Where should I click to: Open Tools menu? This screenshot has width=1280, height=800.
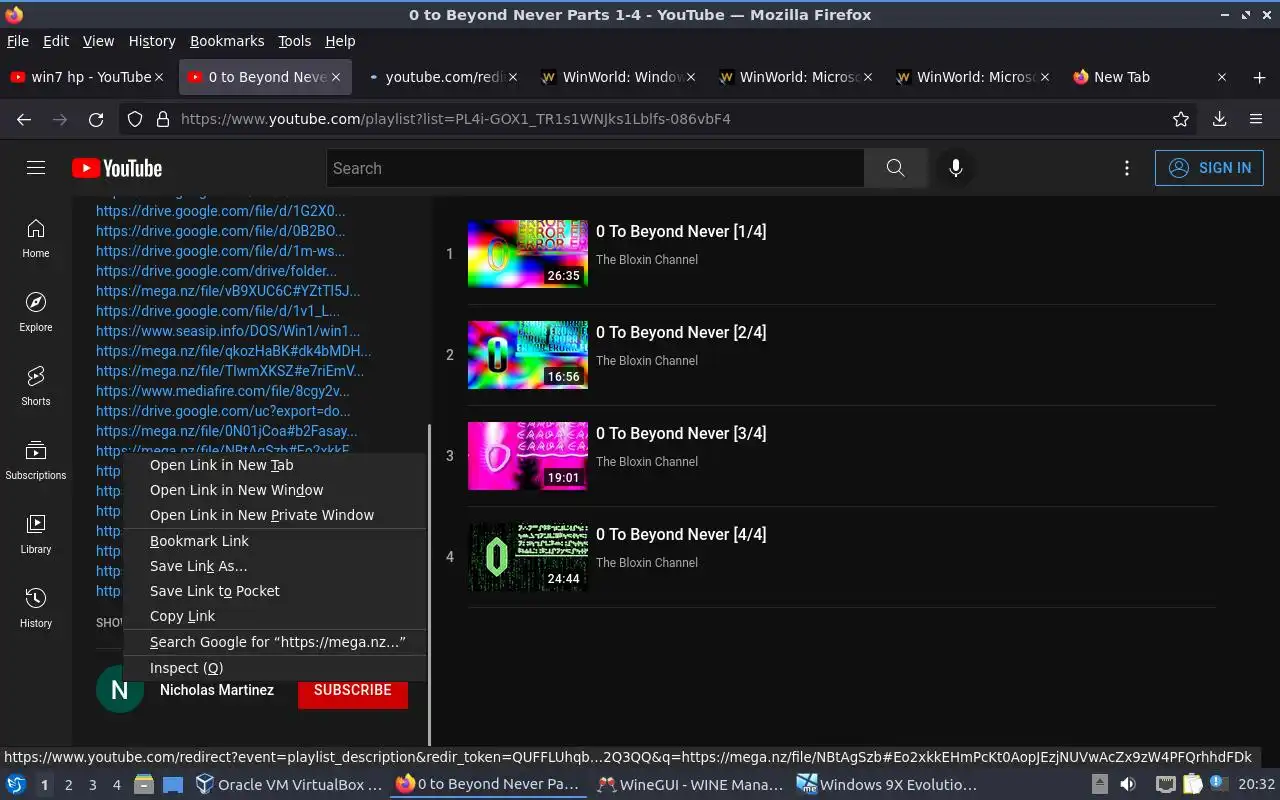(x=295, y=41)
